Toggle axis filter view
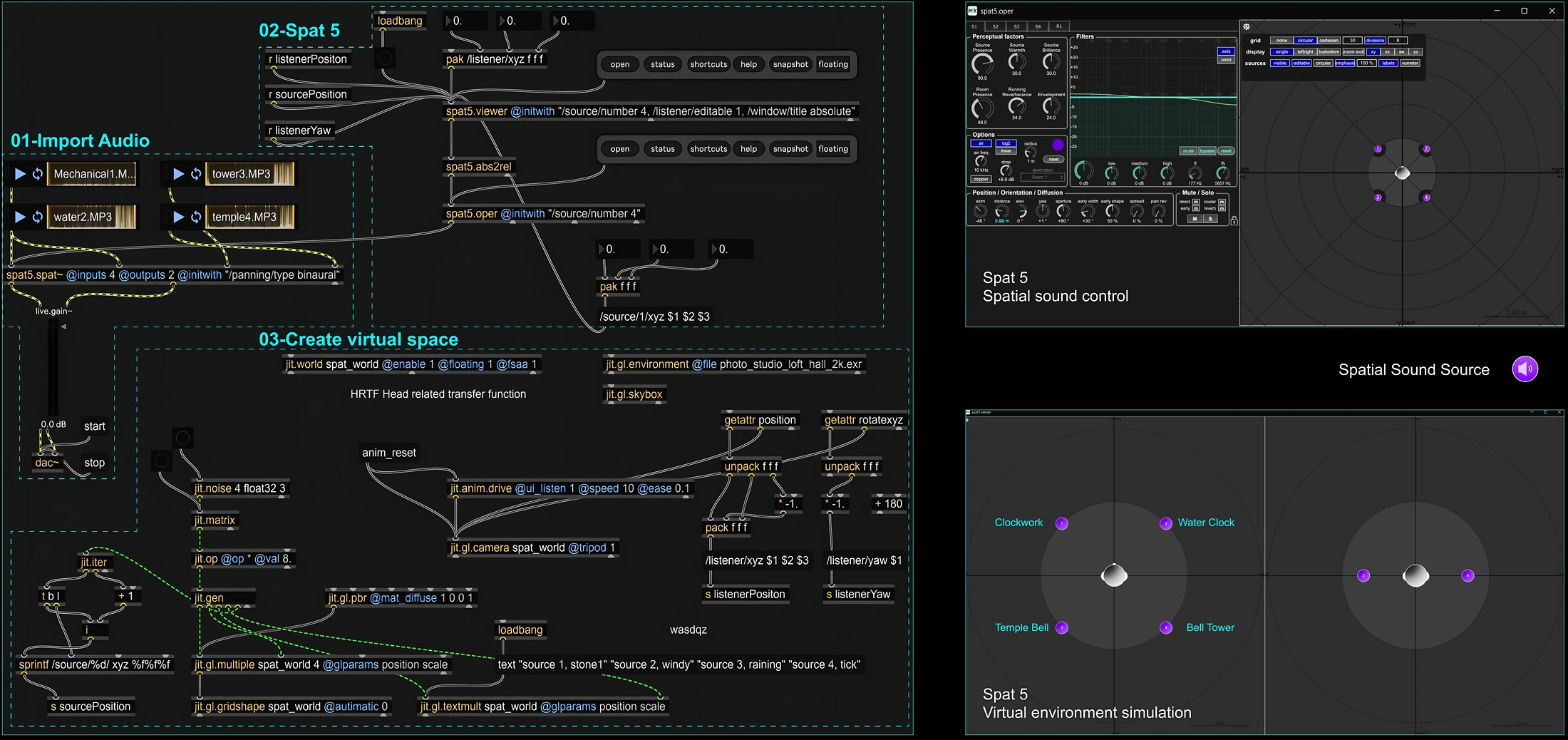Viewport: 1568px width, 740px height. (1226, 51)
